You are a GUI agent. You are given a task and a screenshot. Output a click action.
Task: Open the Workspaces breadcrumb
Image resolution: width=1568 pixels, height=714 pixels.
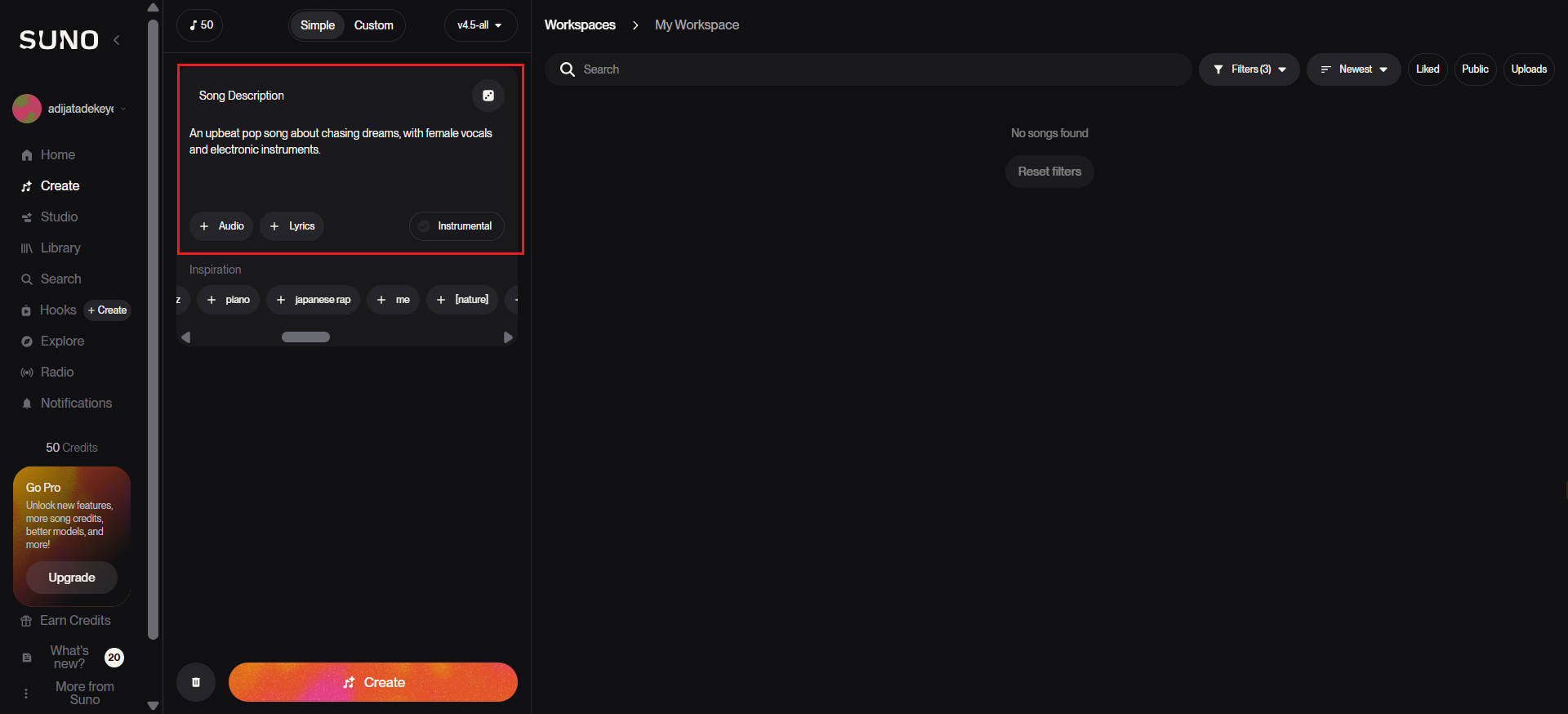pos(580,25)
